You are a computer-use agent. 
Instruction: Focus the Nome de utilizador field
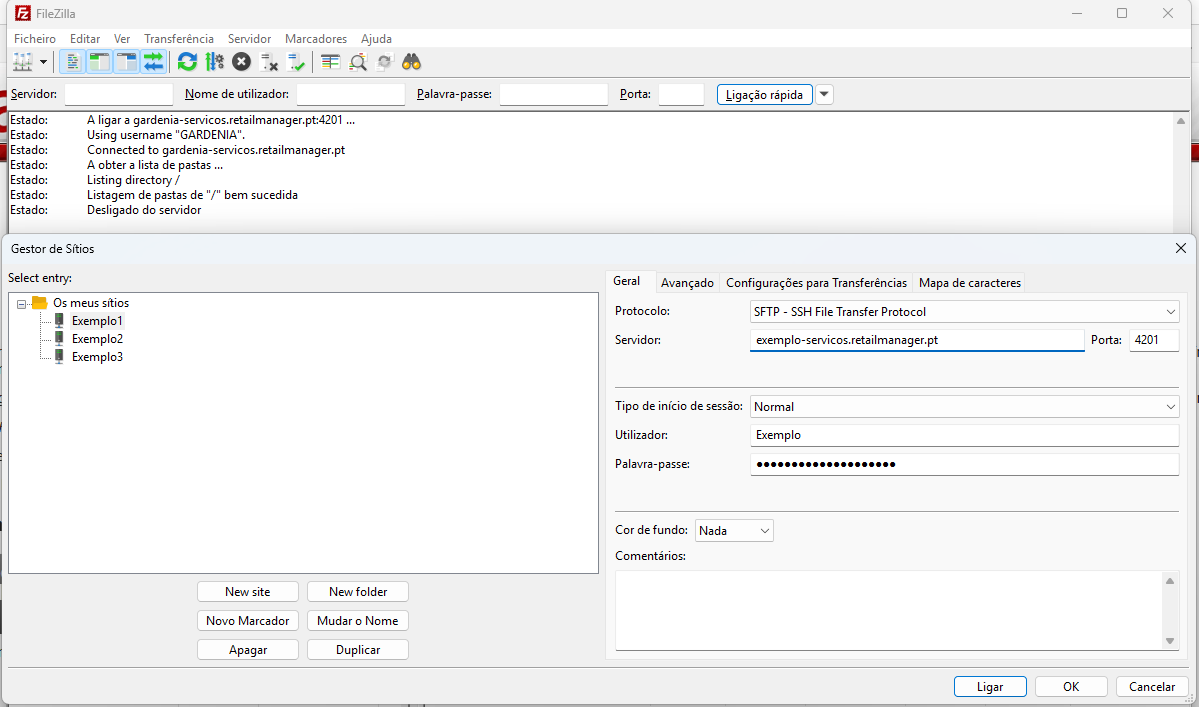tap(351, 94)
